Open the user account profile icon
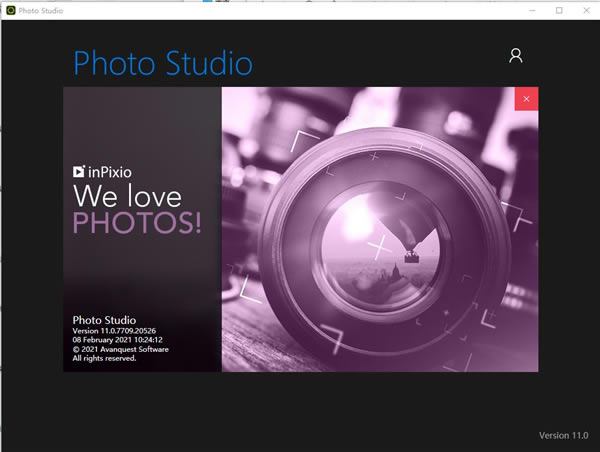 pos(515,55)
